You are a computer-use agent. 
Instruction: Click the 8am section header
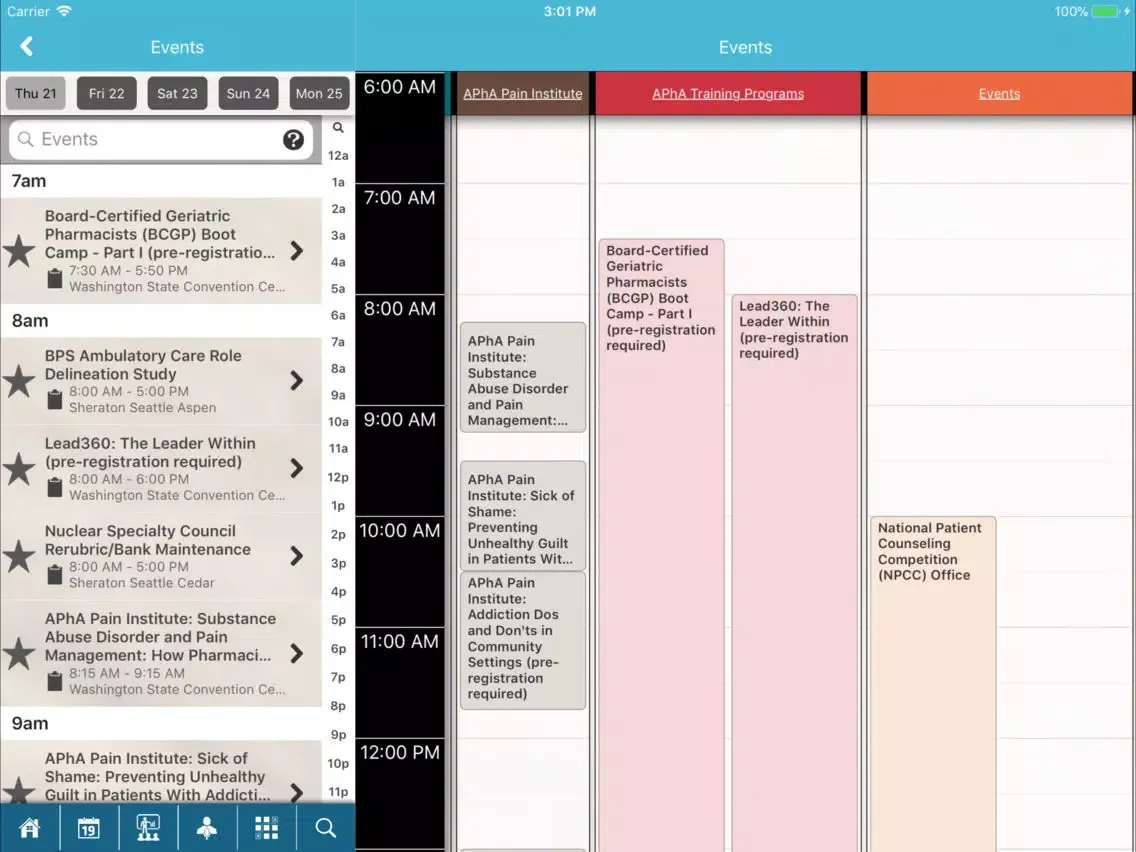(161, 321)
